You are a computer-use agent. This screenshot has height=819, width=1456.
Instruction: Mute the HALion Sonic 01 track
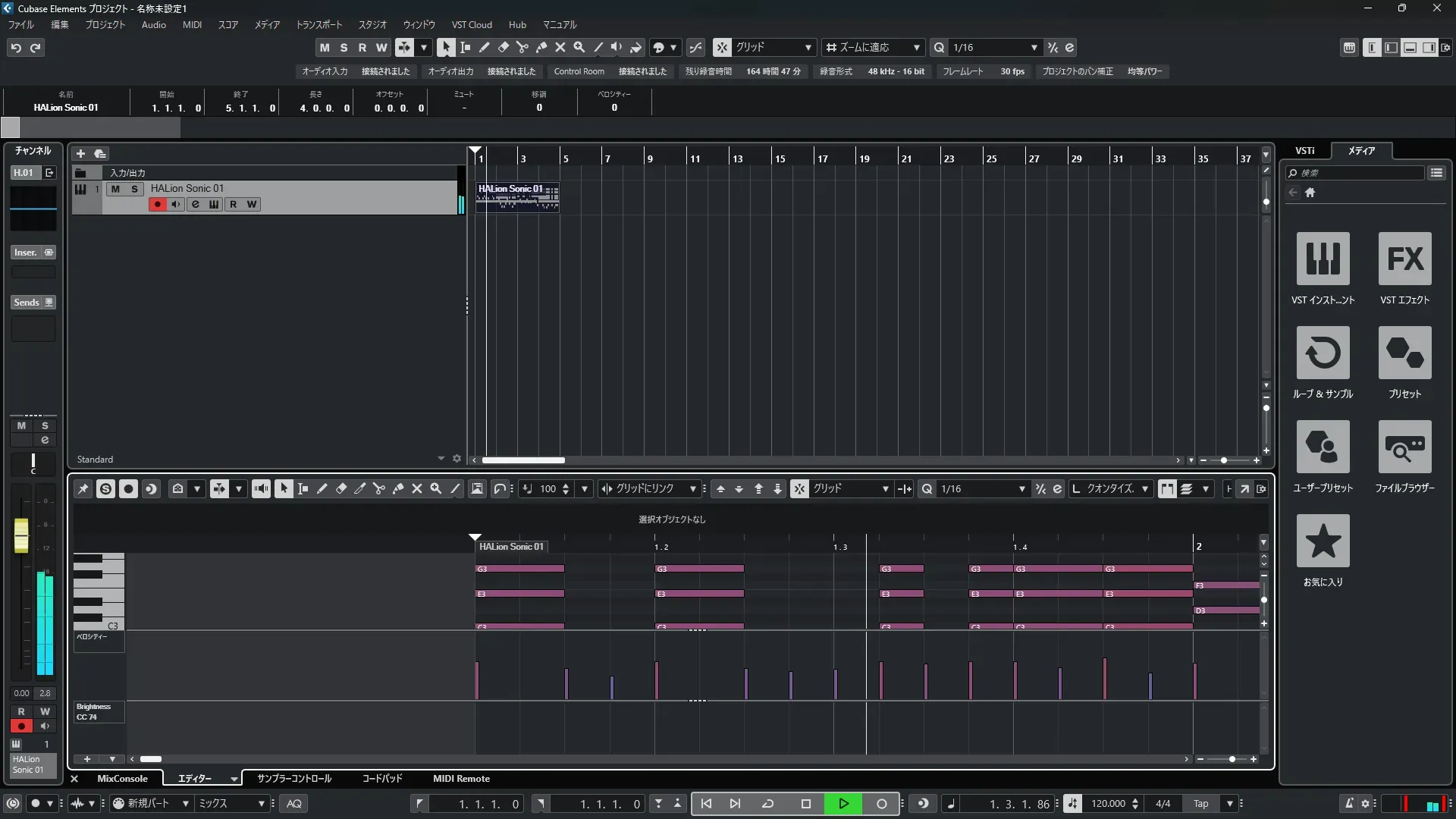point(115,189)
